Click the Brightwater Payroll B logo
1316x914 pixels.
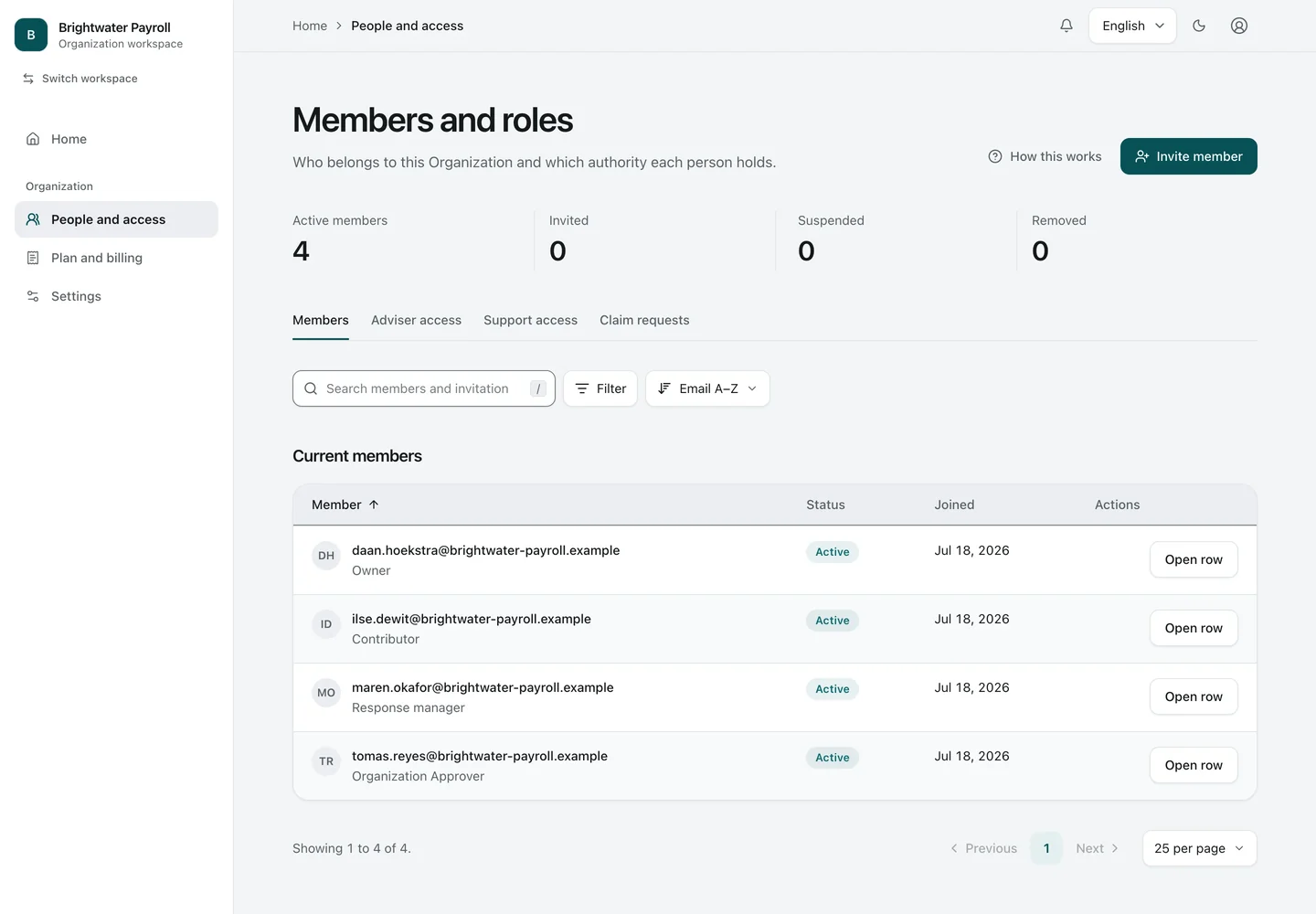pyautogui.click(x=31, y=35)
